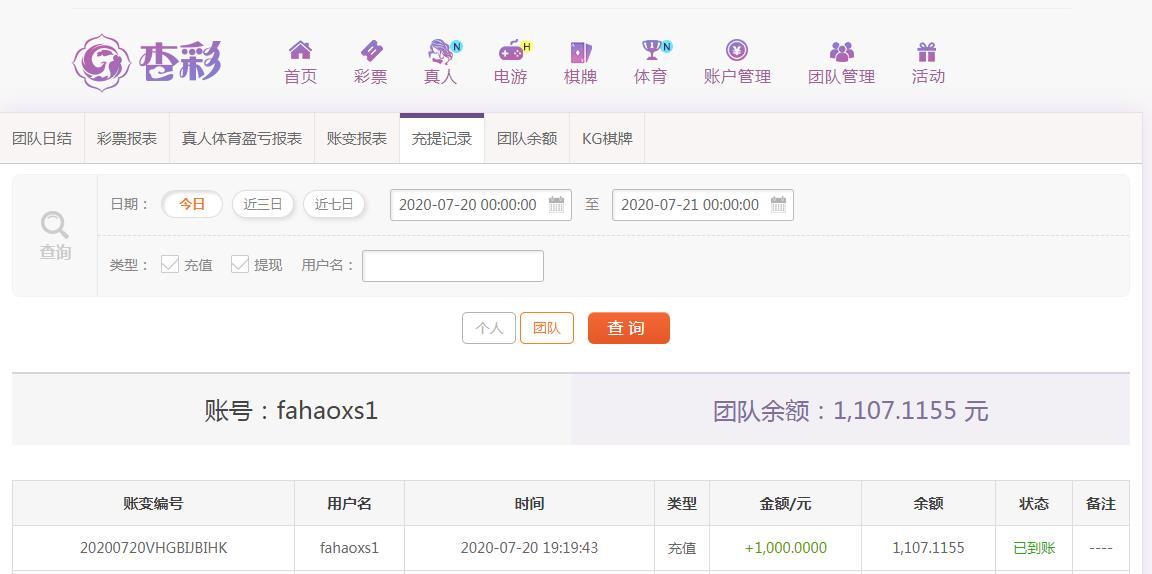Open 体育 via the trophy icon
This screenshot has height=574, width=1152.
point(651,50)
